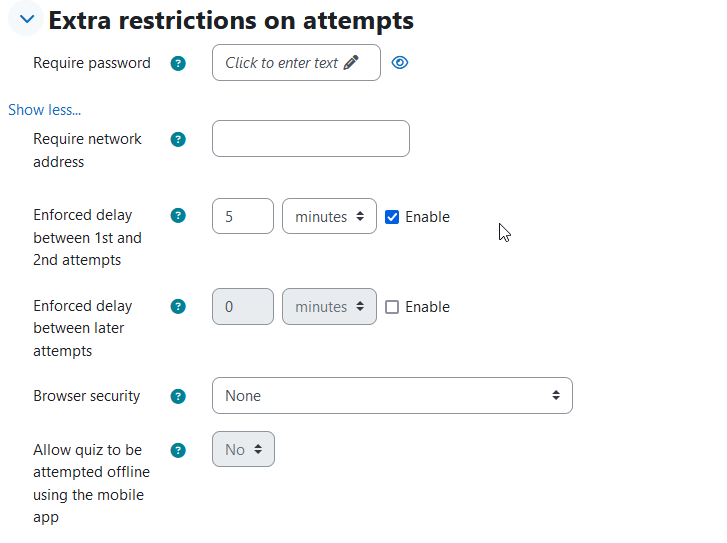
Task: Open help for delay between later attempts
Action: (178, 306)
